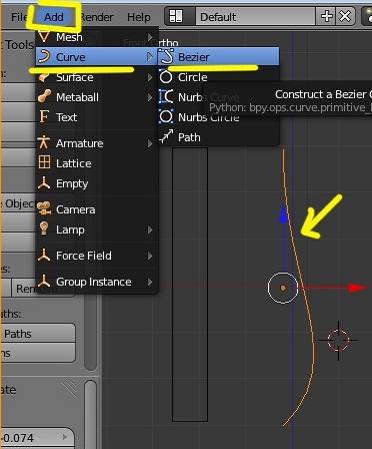Choose Bezier from the Curve submenu
This screenshot has height=449, width=372.
click(x=219, y=57)
